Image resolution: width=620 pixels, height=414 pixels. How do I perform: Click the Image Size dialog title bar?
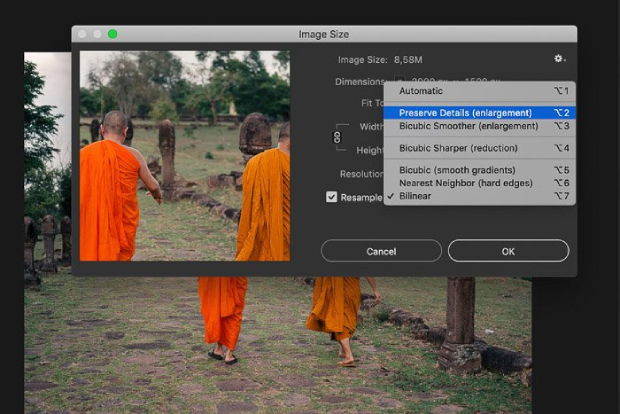(326, 34)
